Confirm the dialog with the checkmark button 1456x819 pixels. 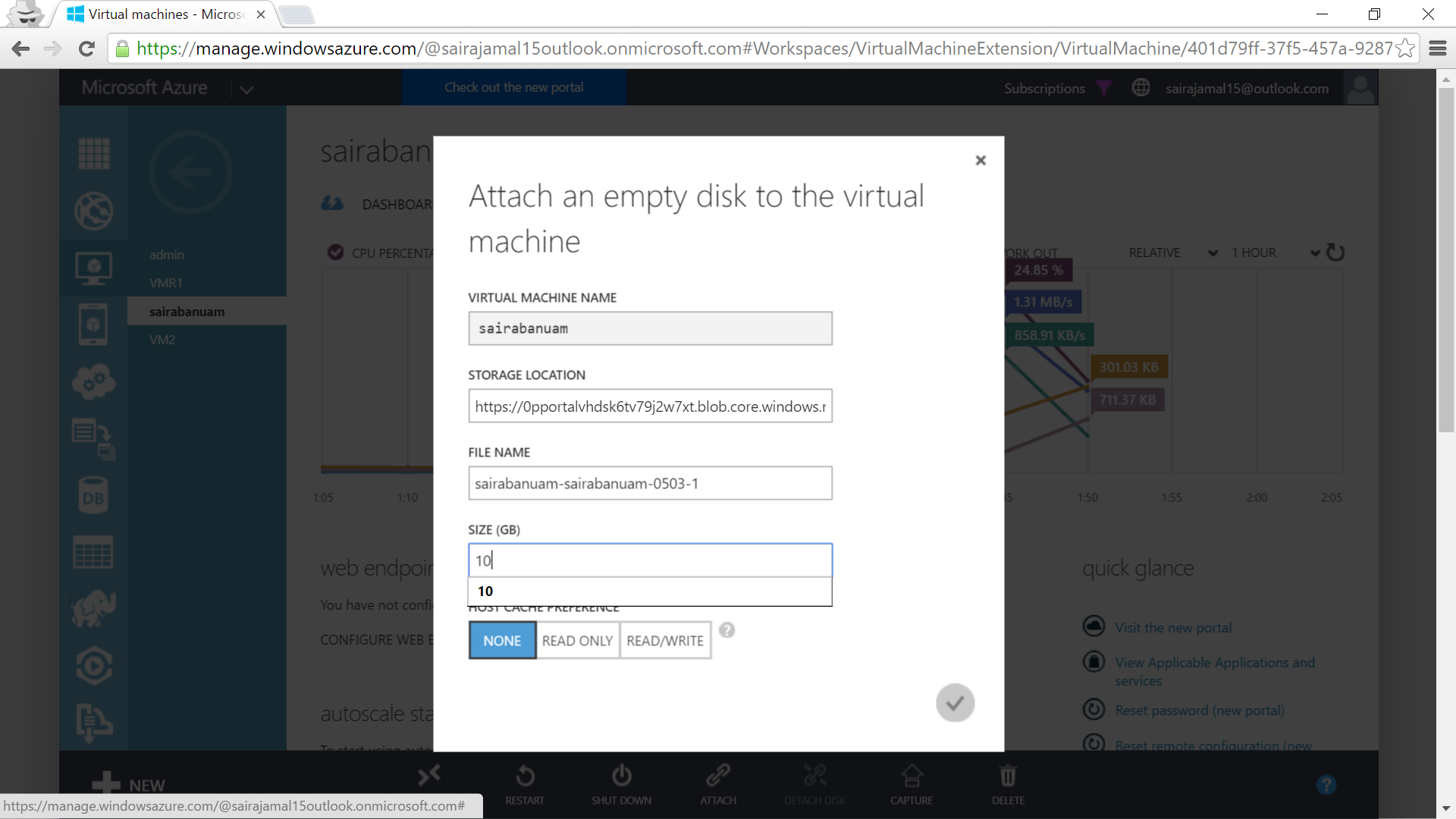955,703
